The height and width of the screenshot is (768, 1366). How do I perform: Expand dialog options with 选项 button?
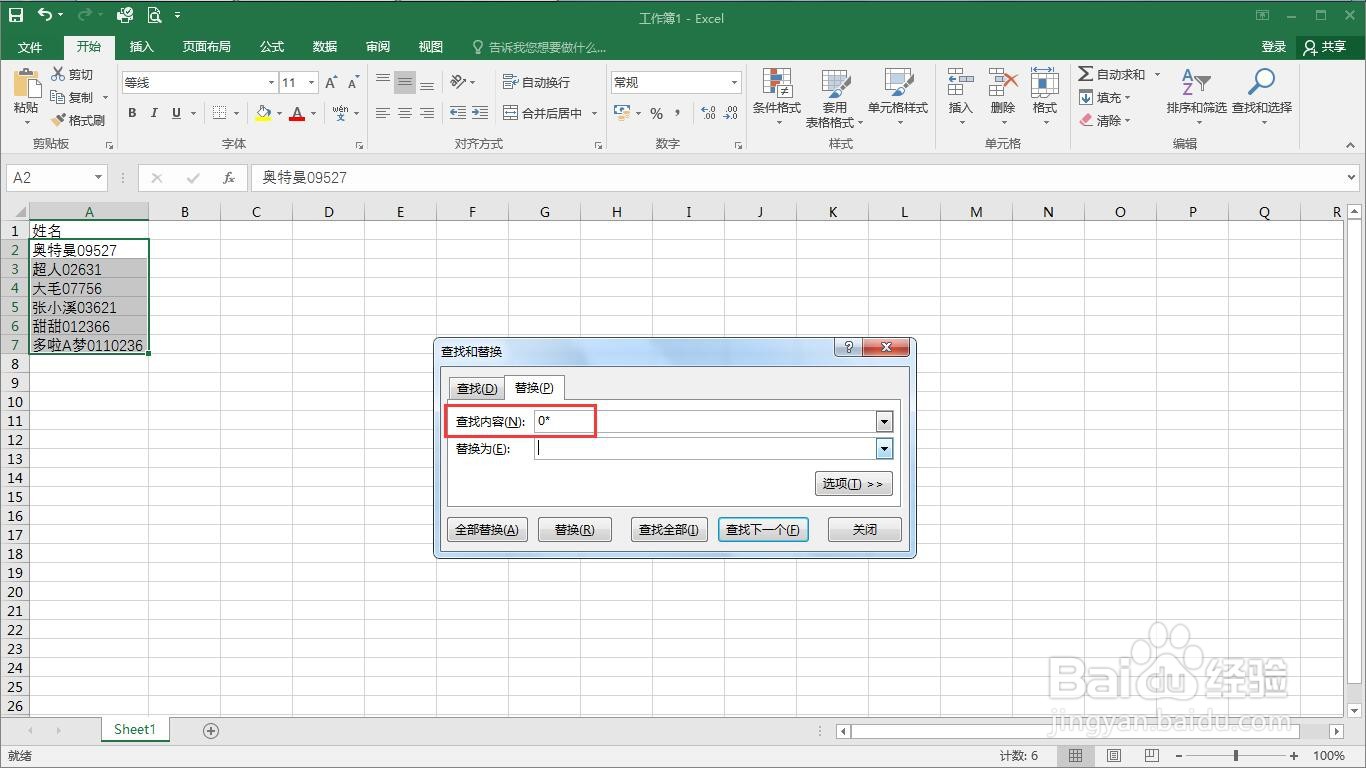click(853, 483)
